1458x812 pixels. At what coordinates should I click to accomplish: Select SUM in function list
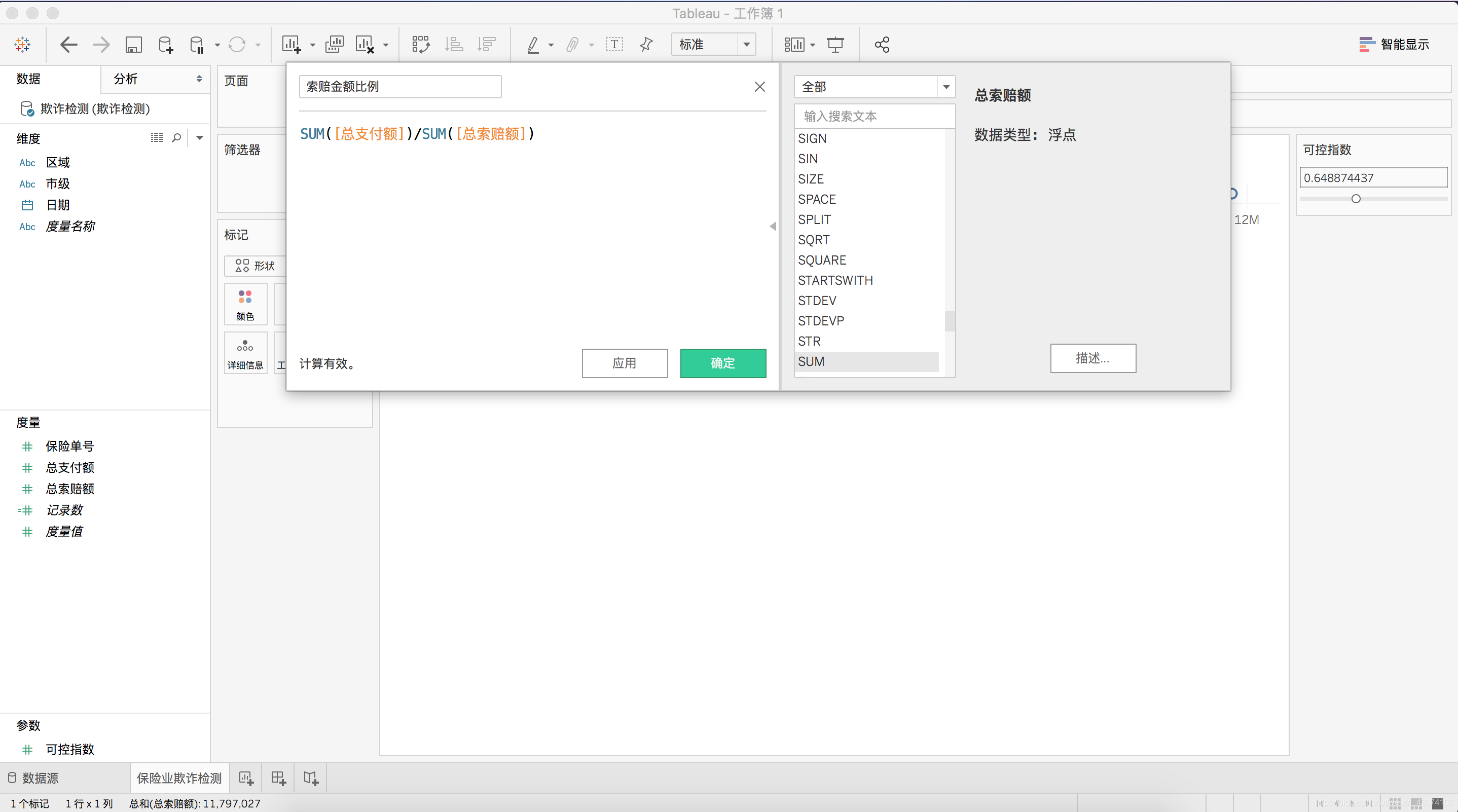pyautogui.click(x=867, y=361)
